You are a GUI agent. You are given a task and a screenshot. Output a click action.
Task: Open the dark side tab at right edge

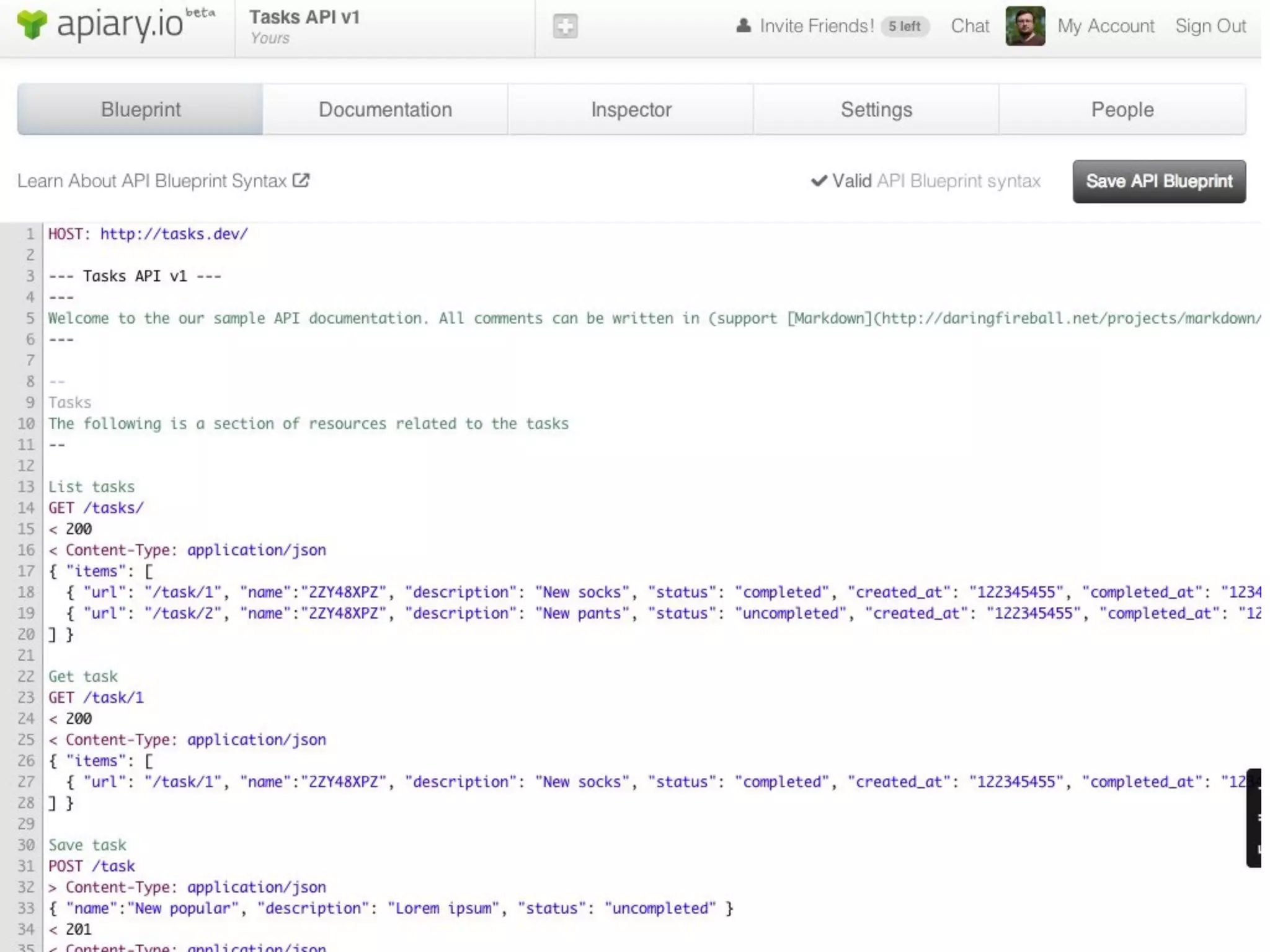[x=1254, y=817]
